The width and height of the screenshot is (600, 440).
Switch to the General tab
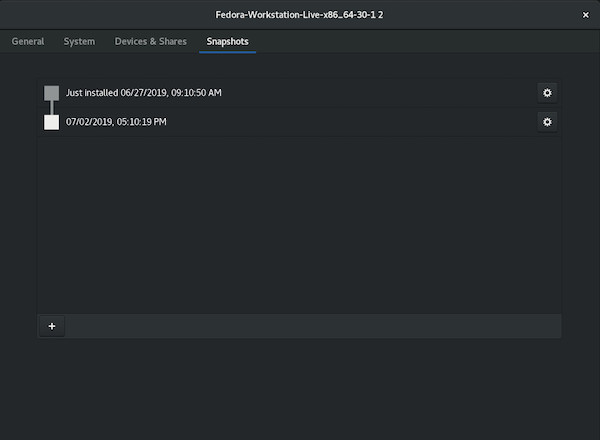click(x=28, y=42)
